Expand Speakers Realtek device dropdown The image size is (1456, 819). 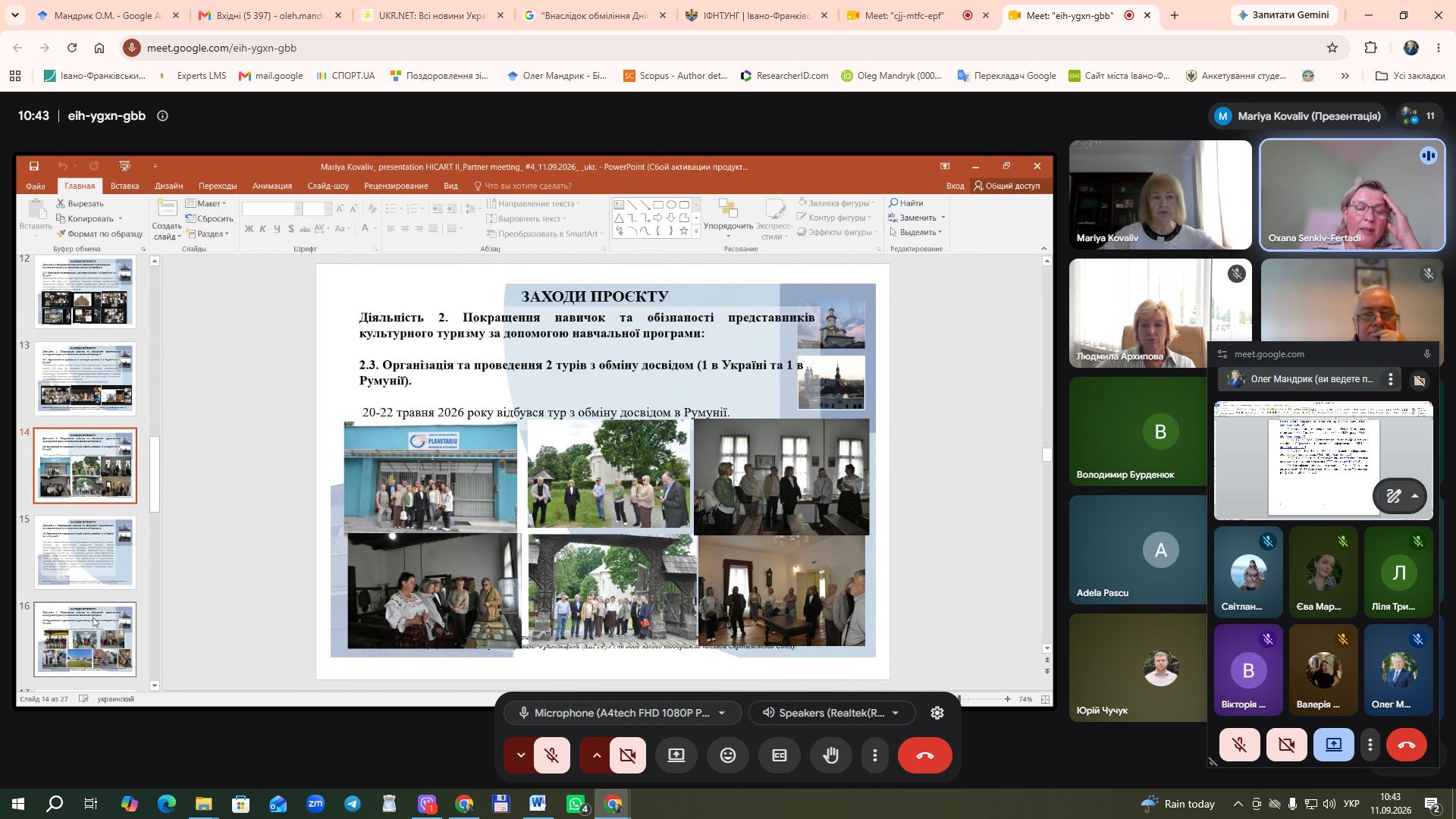830,713
